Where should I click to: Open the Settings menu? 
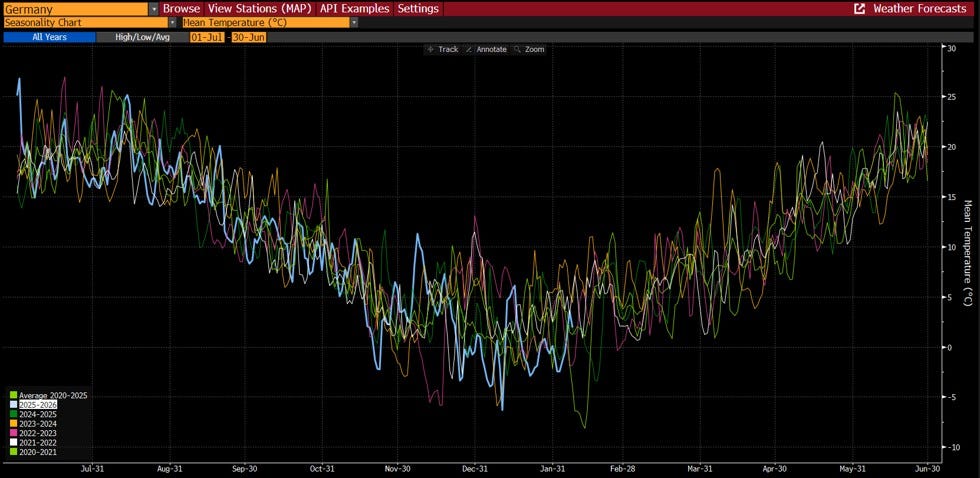(418, 9)
